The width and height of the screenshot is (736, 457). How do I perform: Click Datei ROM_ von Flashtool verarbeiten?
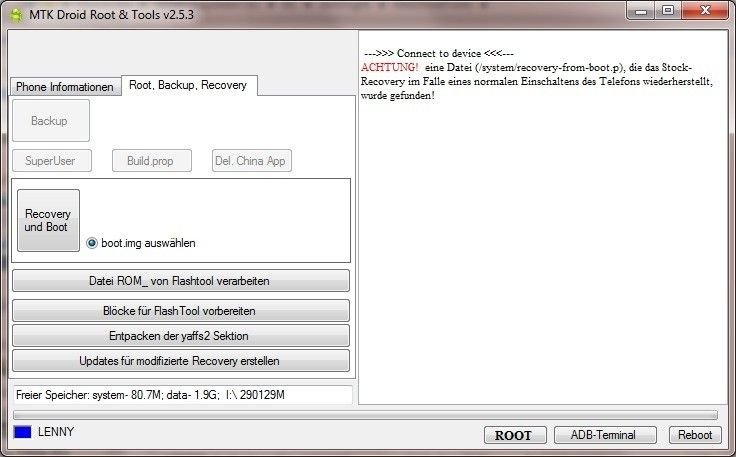(x=181, y=281)
